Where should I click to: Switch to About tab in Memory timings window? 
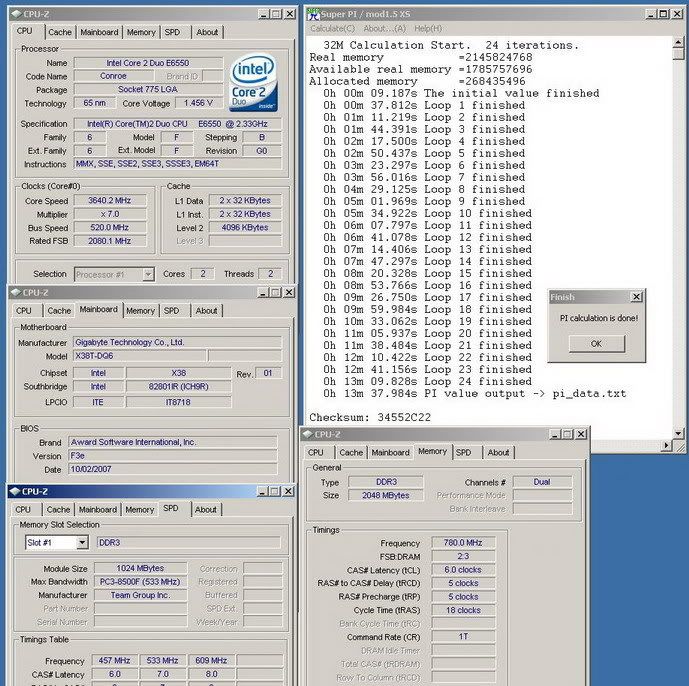tap(499, 452)
